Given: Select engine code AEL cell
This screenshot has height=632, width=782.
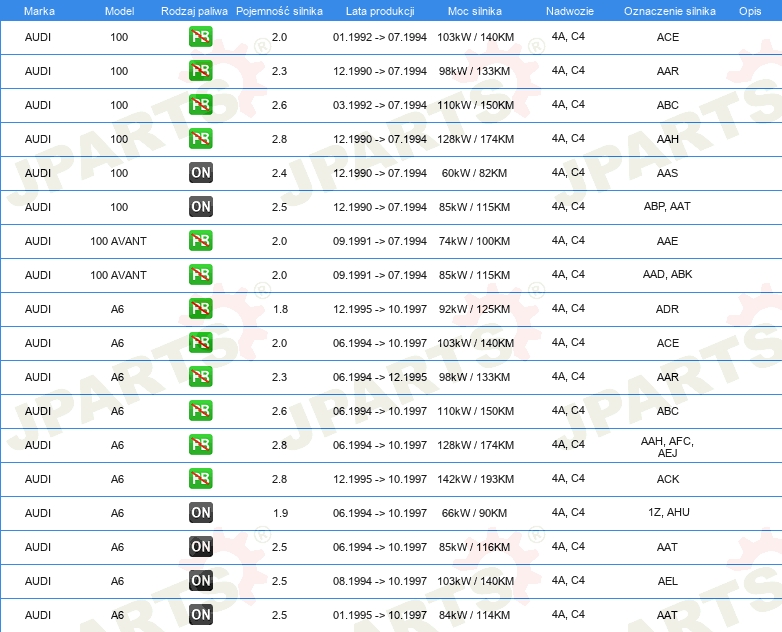Looking at the screenshot, I should click(667, 581).
